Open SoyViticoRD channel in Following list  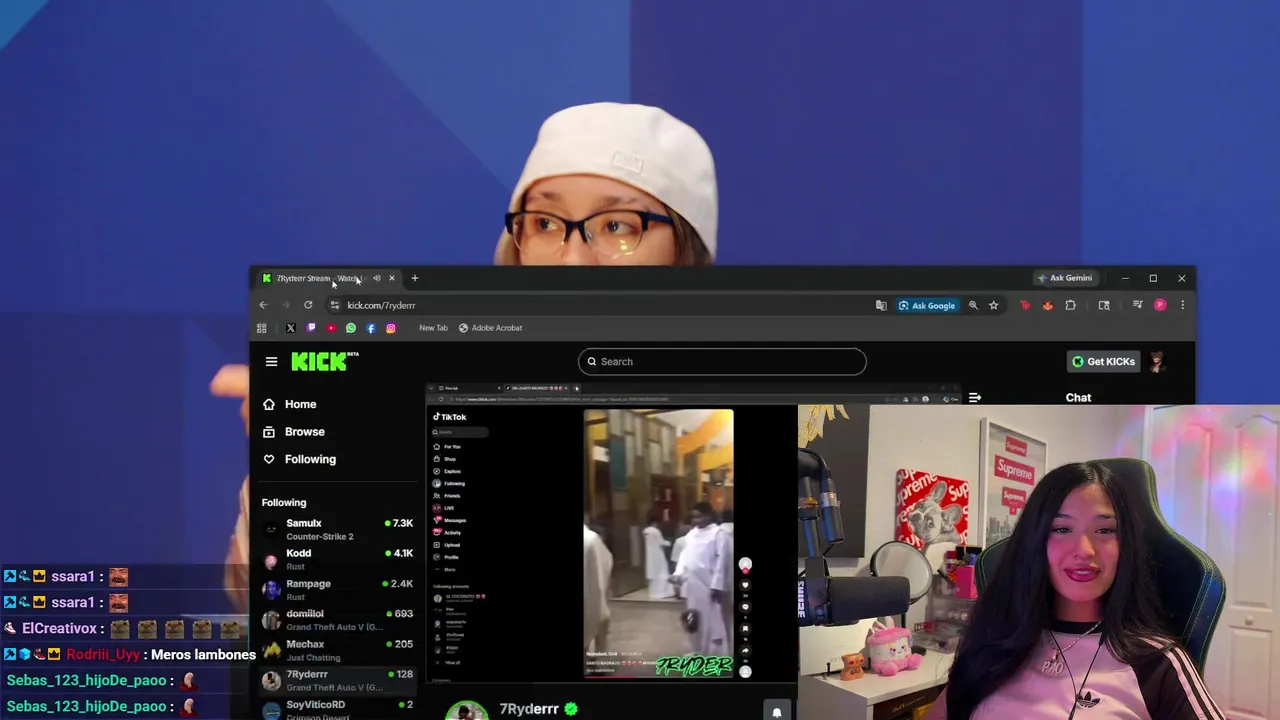coord(338,708)
